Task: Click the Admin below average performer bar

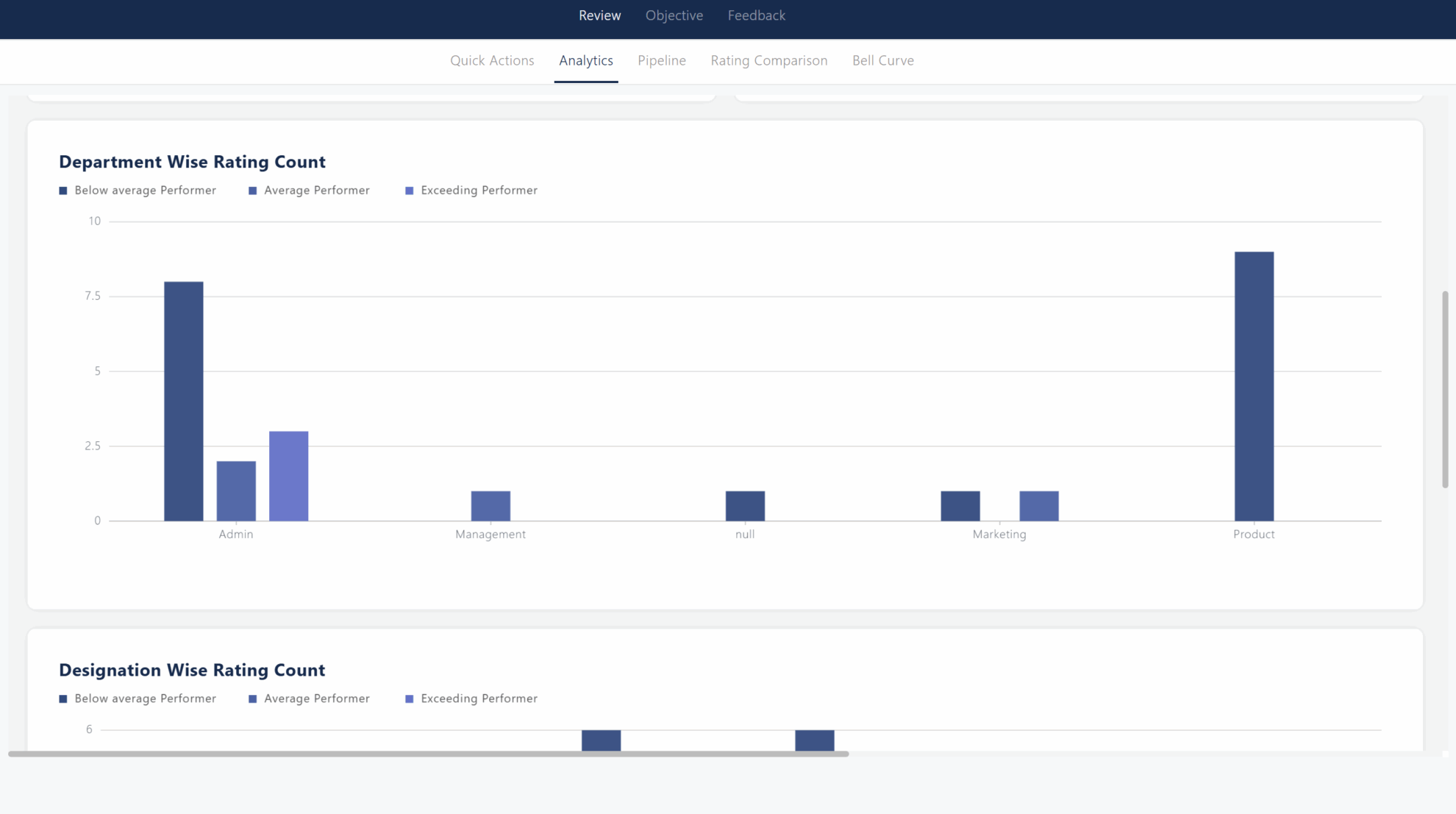Action: pyautogui.click(x=183, y=397)
